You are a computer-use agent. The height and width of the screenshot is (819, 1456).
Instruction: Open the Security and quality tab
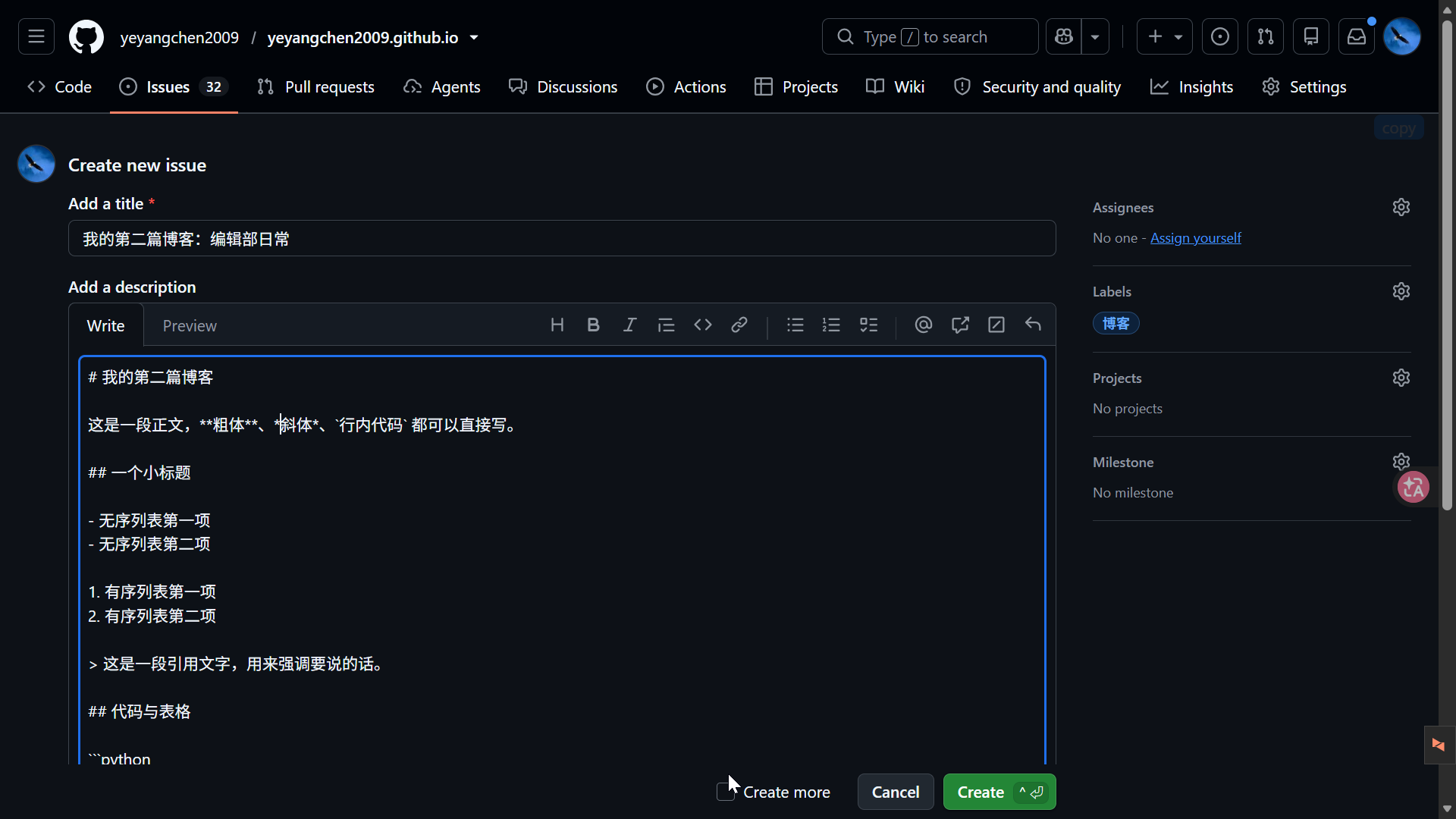[1037, 87]
